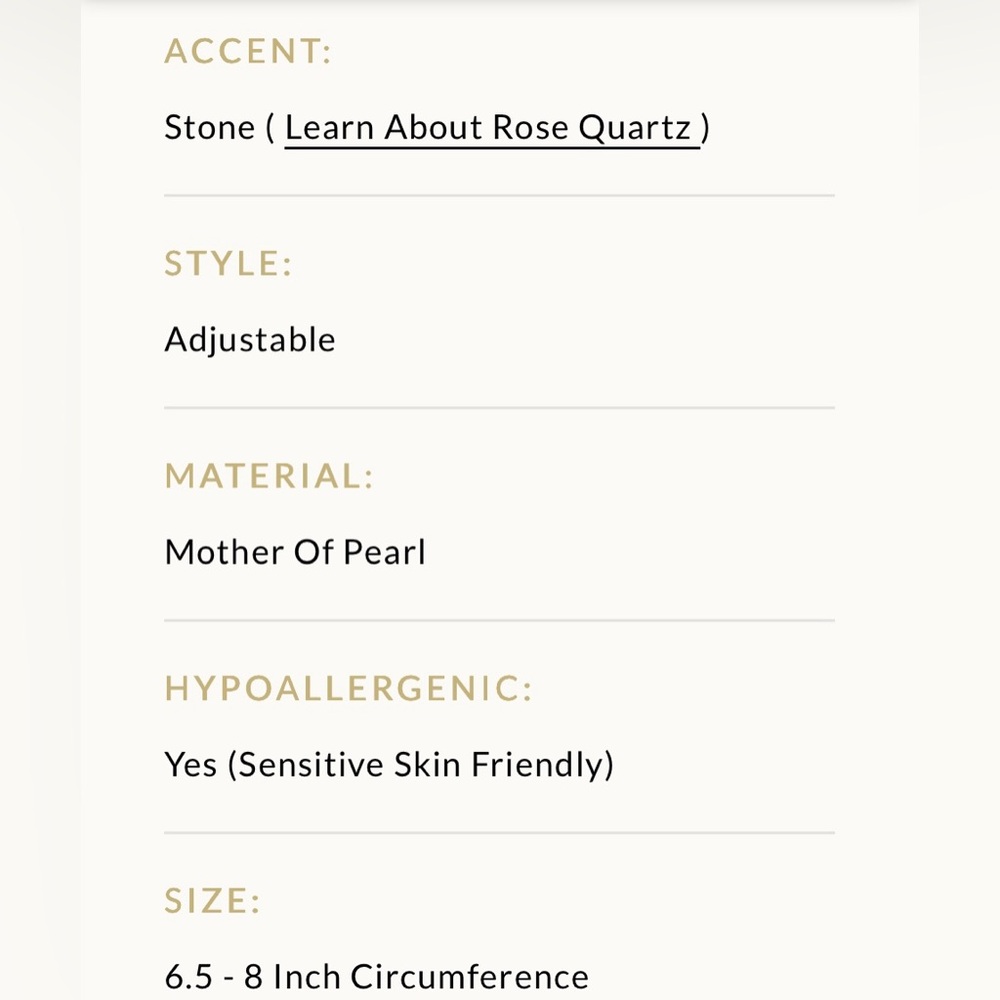
Task: Select the word Mother in material value
Action: click(224, 552)
